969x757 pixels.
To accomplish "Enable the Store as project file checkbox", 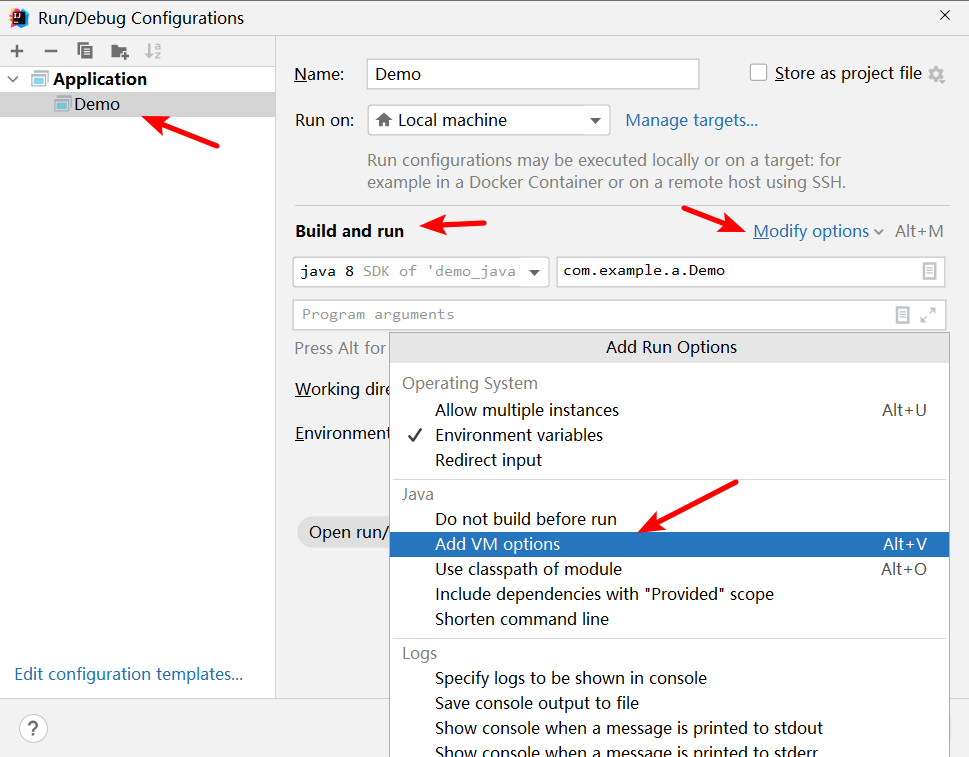I will click(758, 73).
